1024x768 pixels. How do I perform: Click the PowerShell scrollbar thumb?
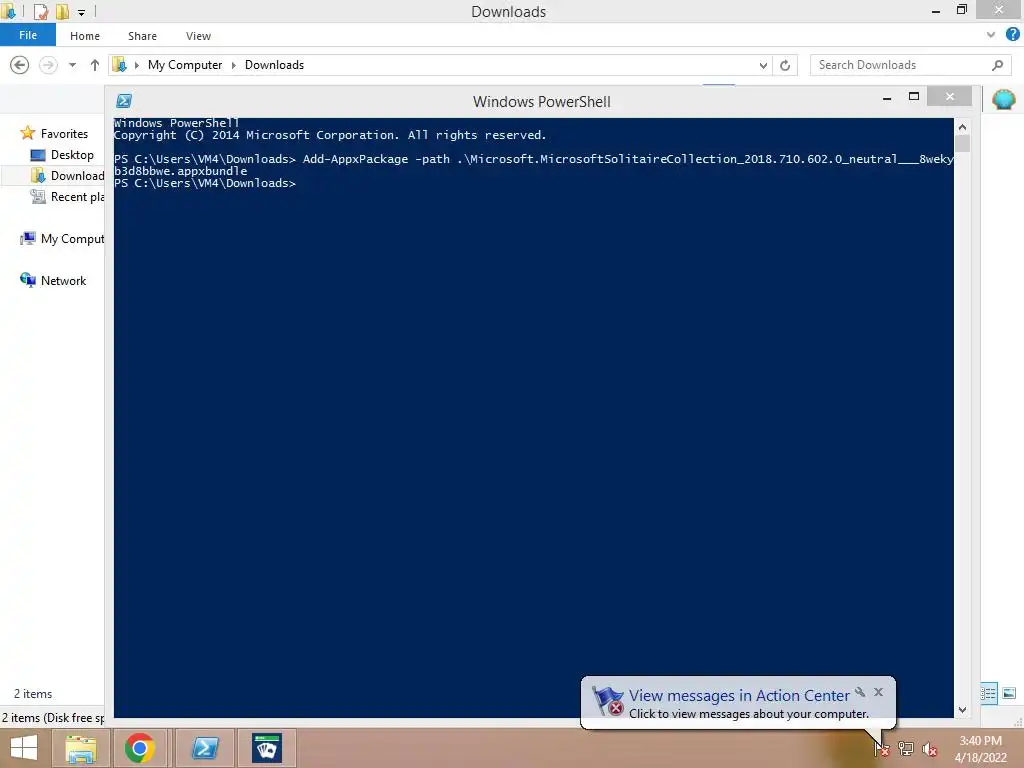coord(962,144)
